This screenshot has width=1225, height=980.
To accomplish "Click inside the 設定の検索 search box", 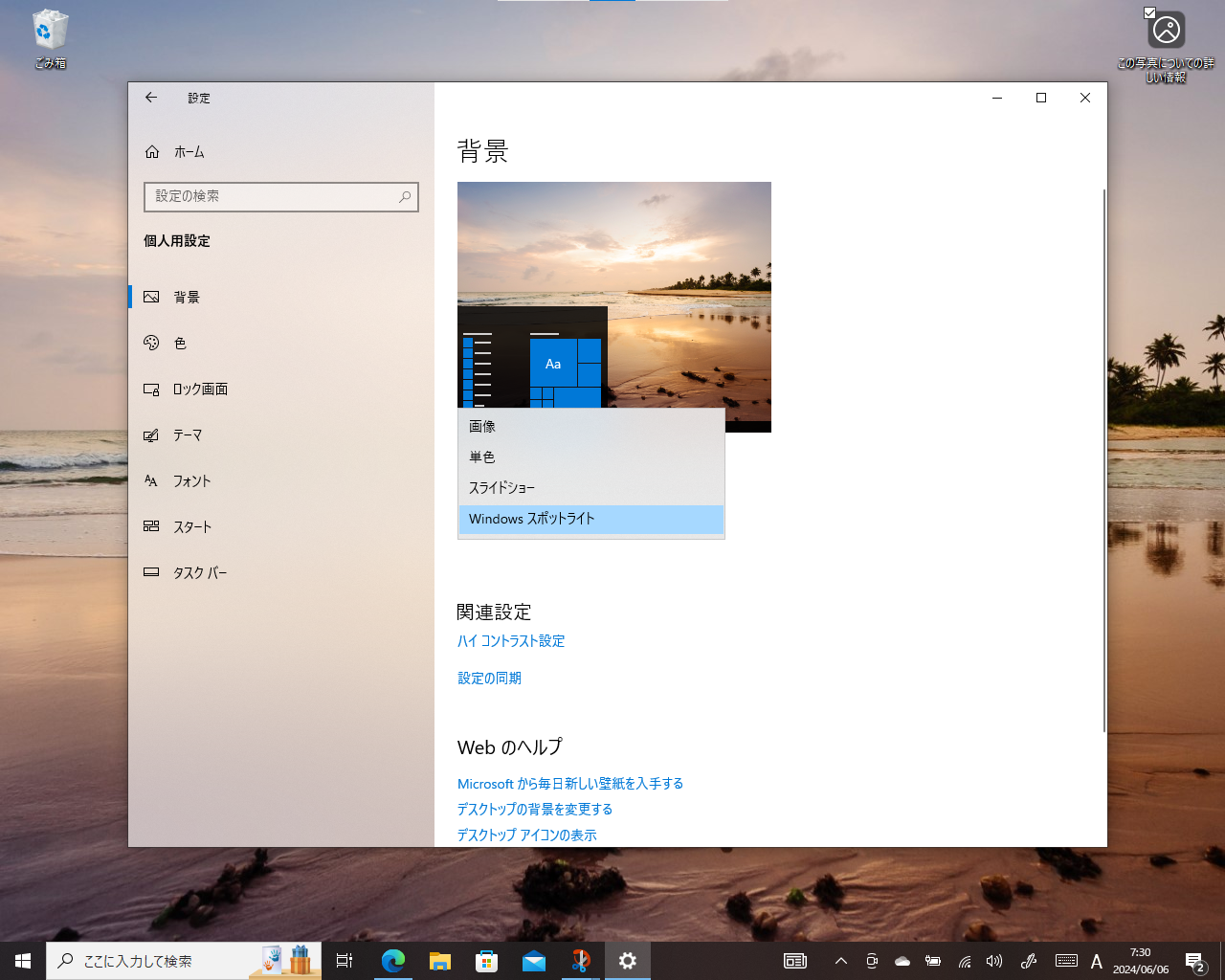I will coord(280,197).
